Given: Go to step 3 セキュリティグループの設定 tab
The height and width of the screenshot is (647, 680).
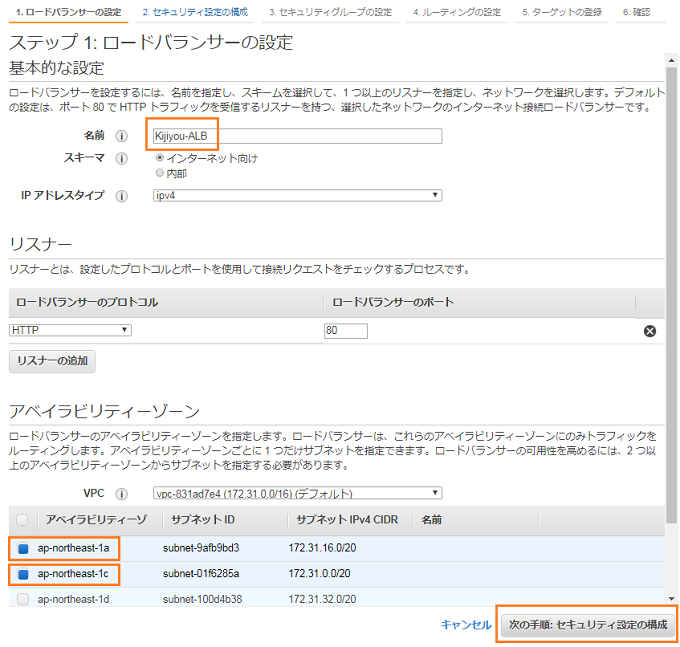Looking at the screenshot, I should [x=330, y=12].
